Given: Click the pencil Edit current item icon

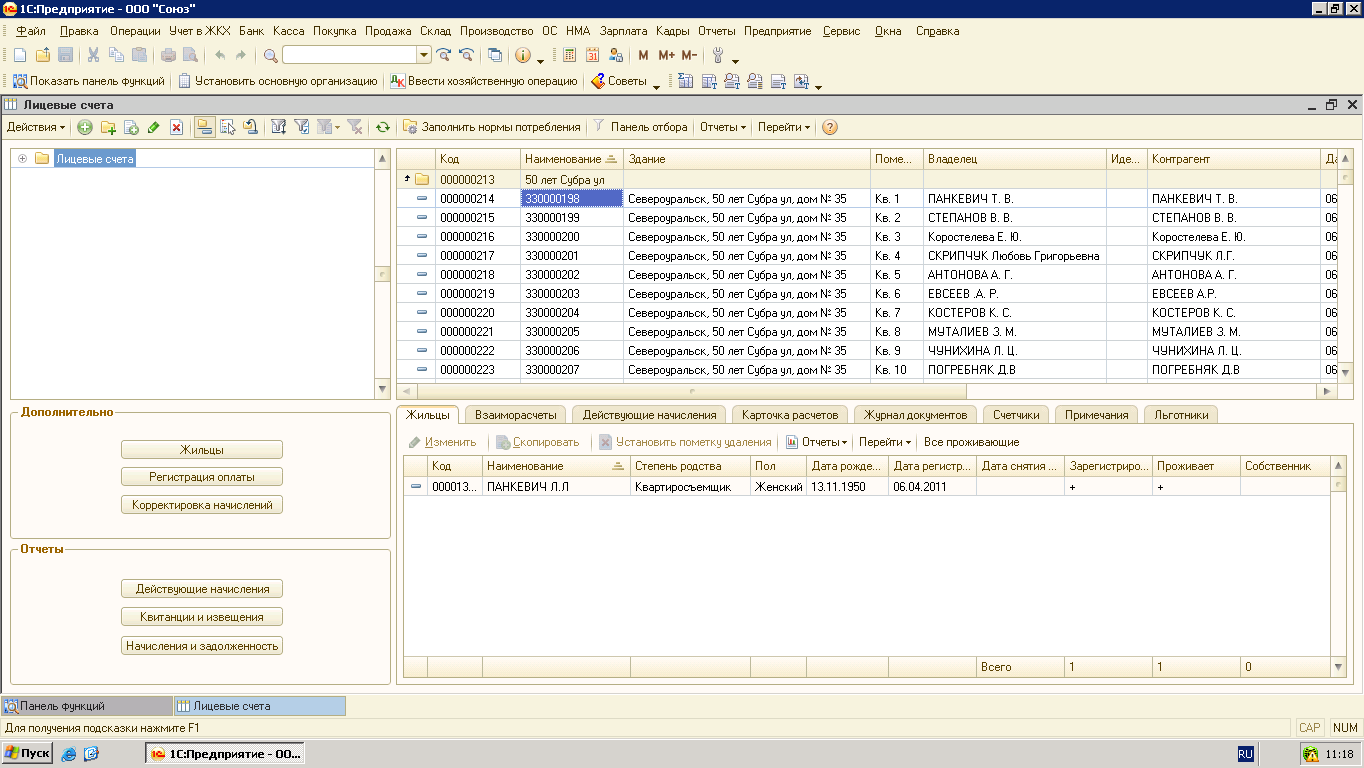Looking at the screenshot, I should click(x=153, y=127).
